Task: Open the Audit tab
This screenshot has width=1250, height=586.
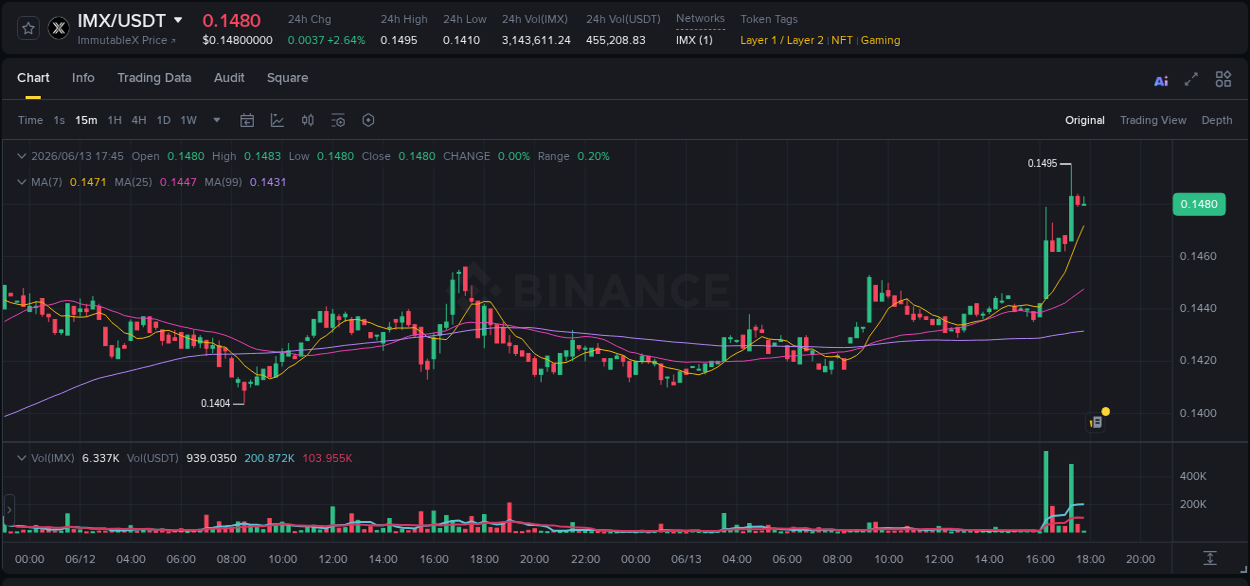Action: click(229, 78)
